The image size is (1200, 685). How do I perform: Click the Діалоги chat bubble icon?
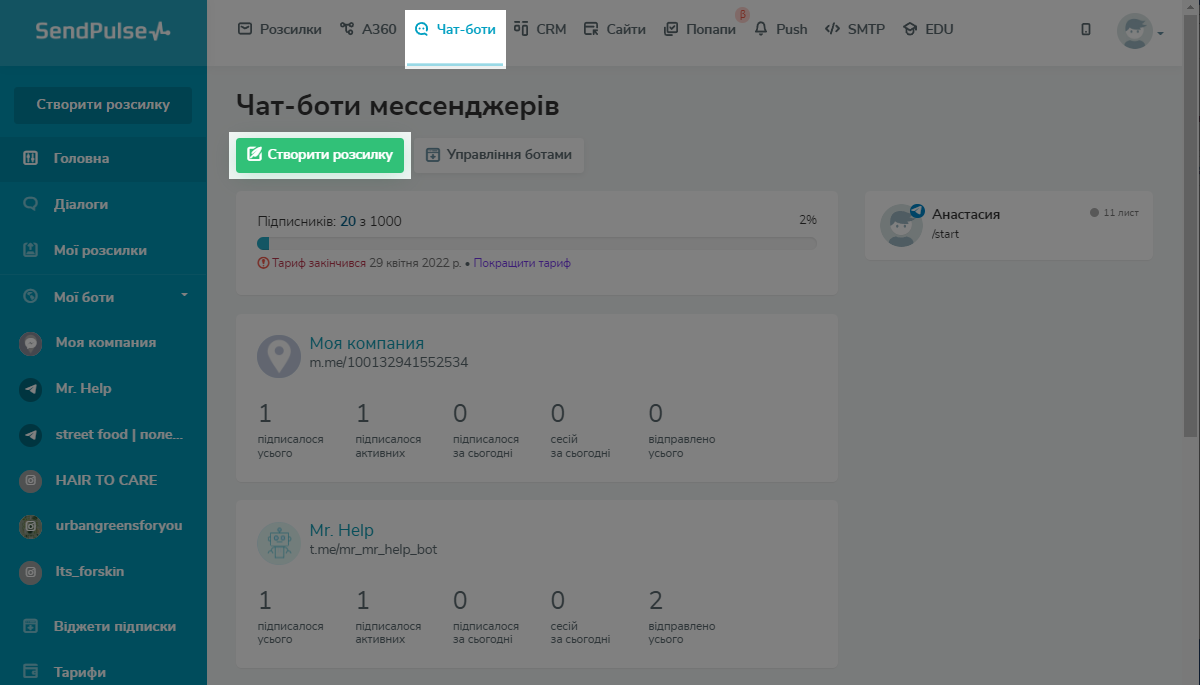coord(31,204)
